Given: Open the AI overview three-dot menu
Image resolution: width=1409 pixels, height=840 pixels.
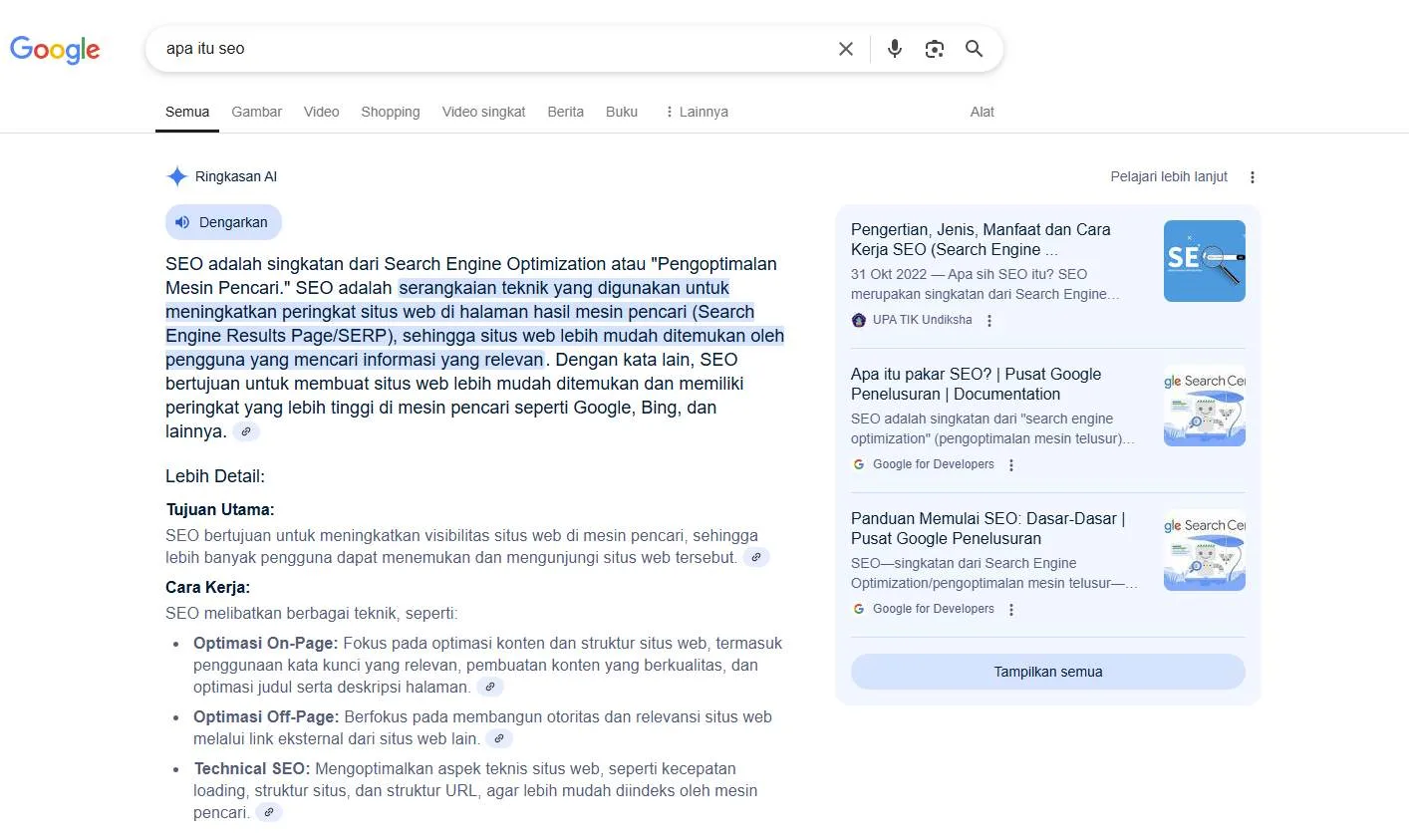Looking at the screenshot, I should click(1253, 177).
